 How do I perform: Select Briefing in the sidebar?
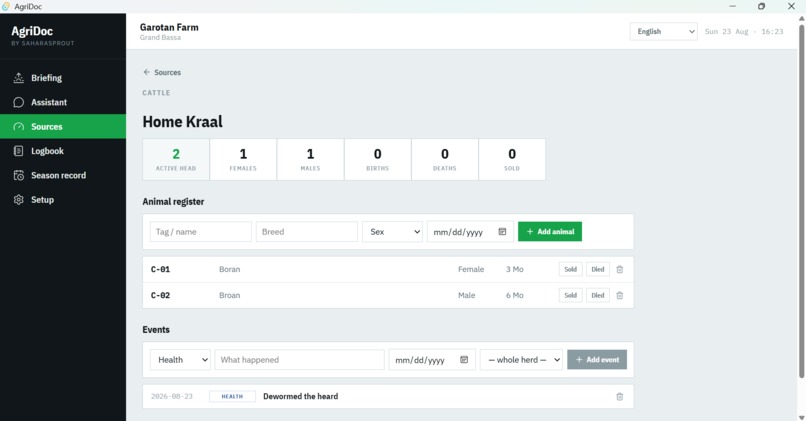point(63,78)
